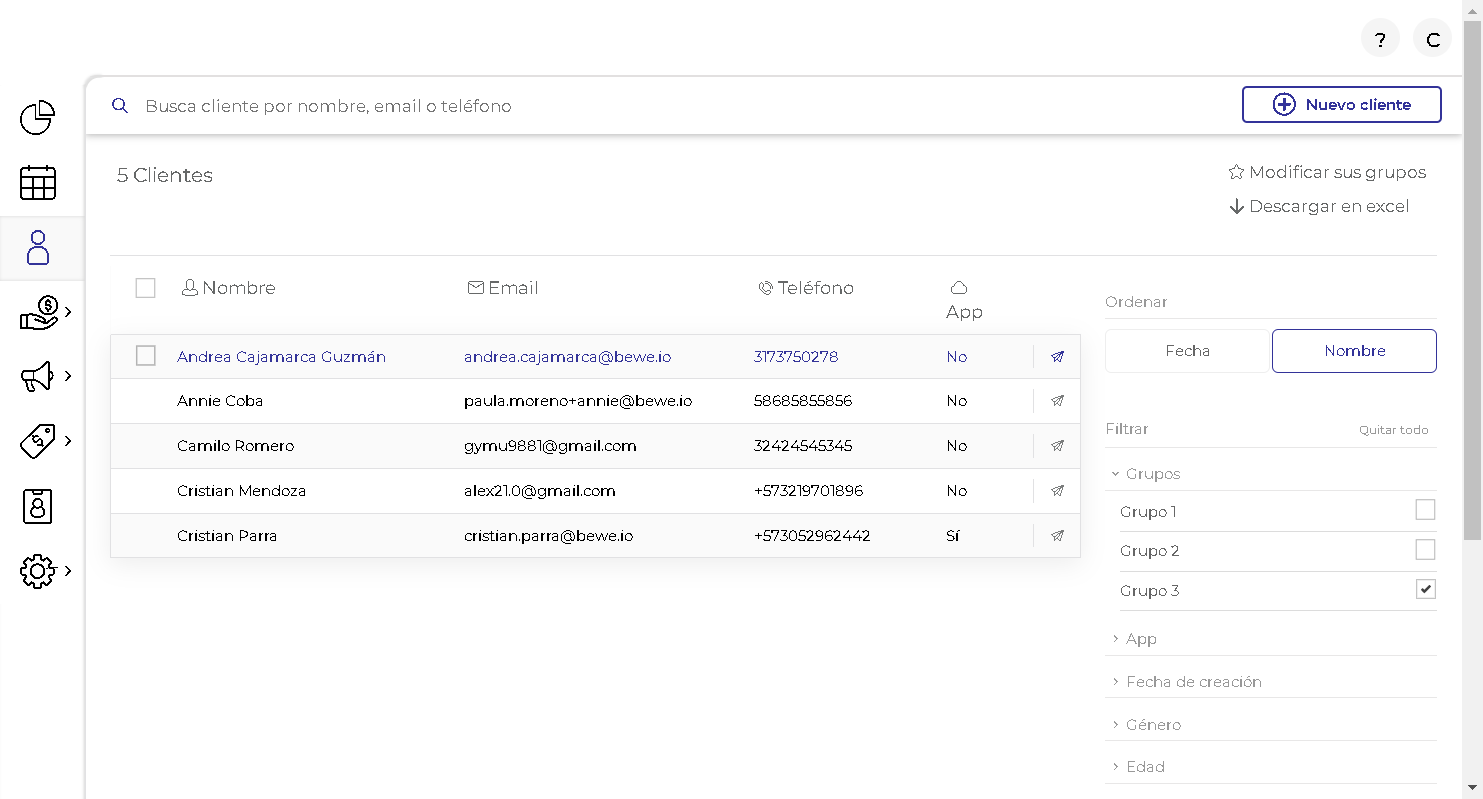Select the Camilo Romero name cell
The image size is (1483, 799).
tap(235, 446)
